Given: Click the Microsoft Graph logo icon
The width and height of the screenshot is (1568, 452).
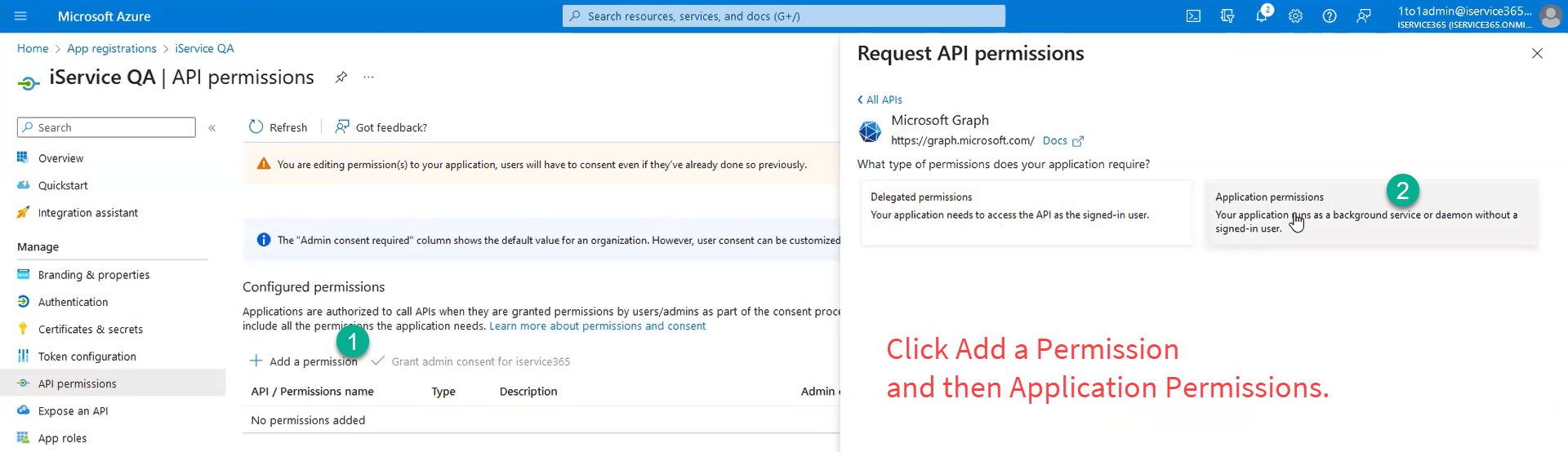Looking at the screenshot, I should click(x=870, y=131).
